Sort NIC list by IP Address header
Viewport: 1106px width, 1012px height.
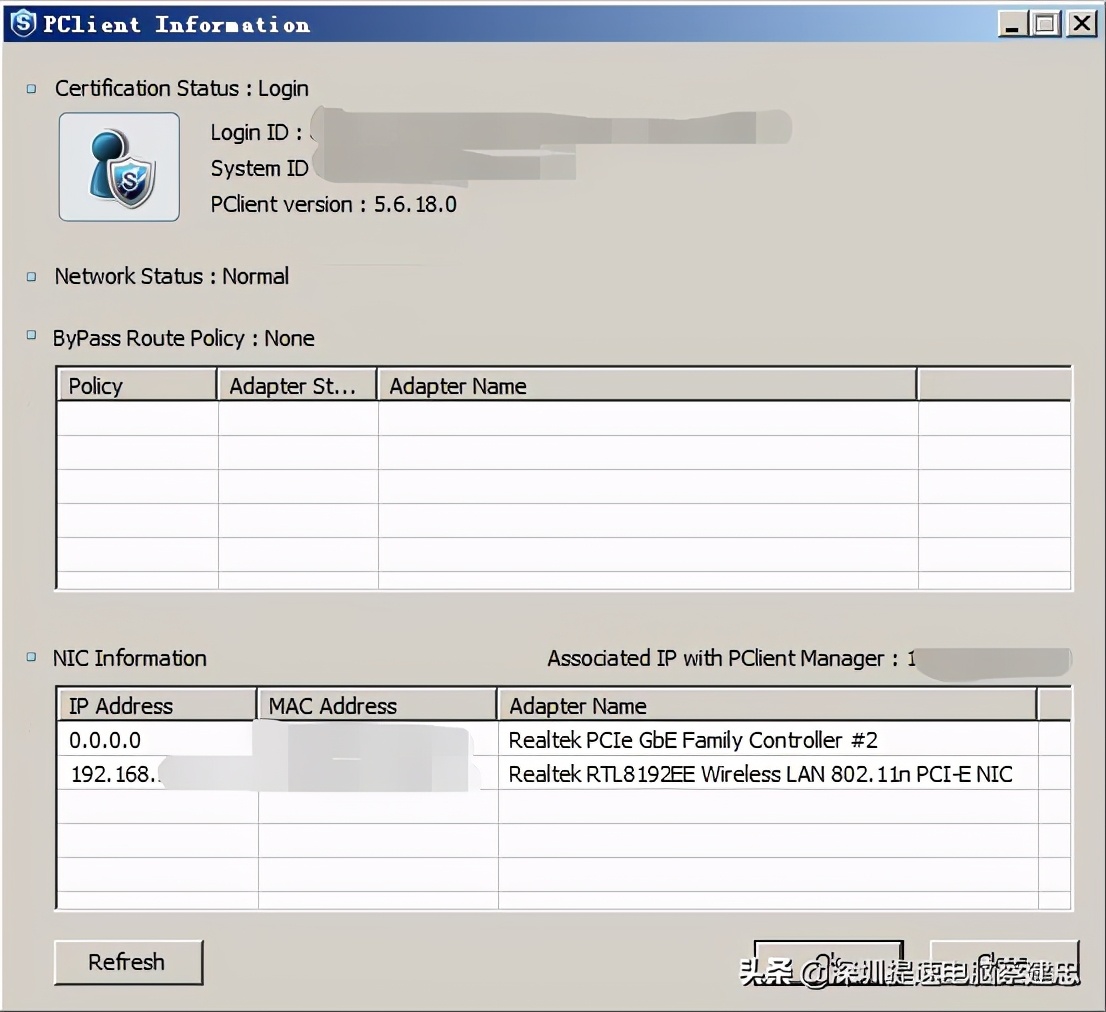click(x=156, y=706)
